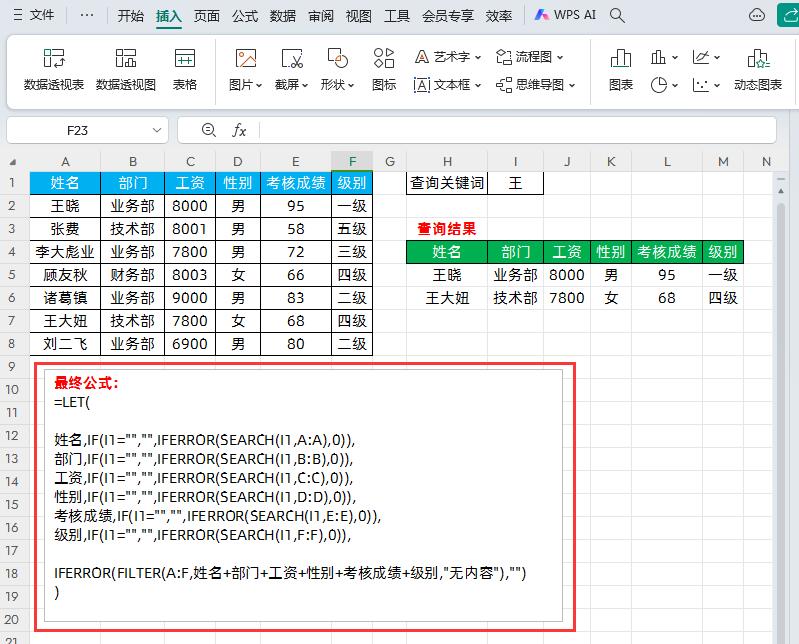
Task: Expand the Name Box dropdown (F23)
Action: coord(157,130)
